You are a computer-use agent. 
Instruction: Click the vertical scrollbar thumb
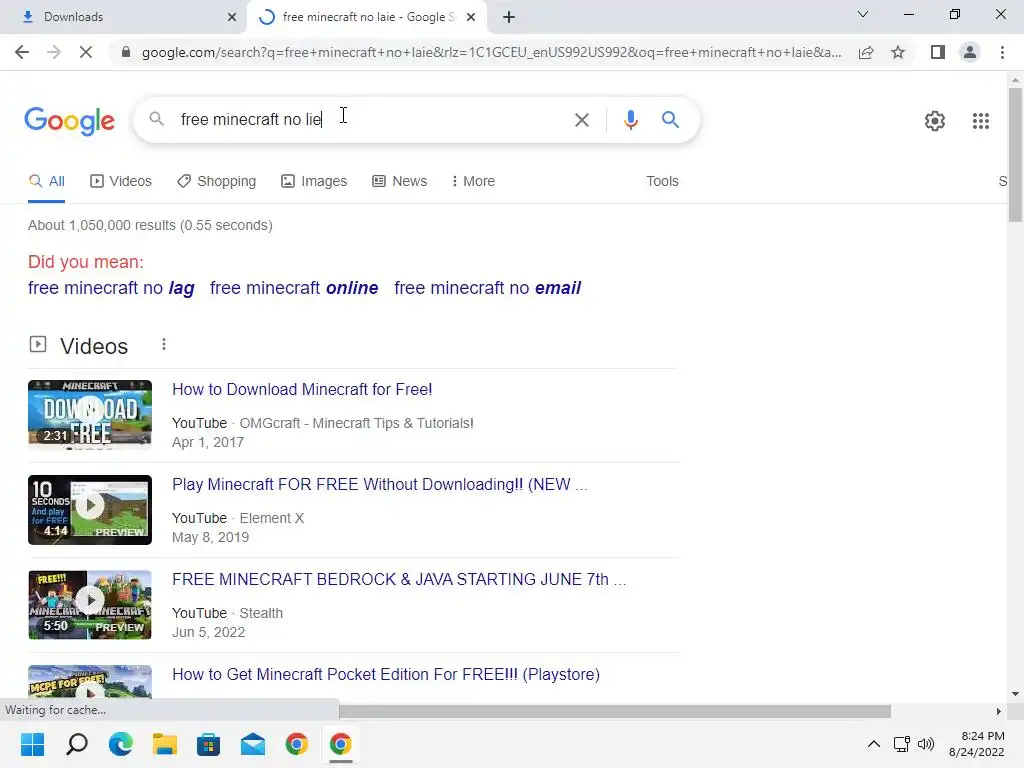click(x=1015, y=155)
